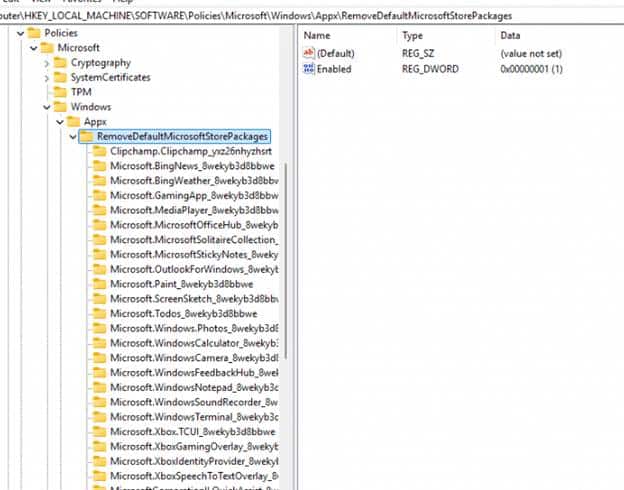Click the Appx folder icon
Screen dimensions: 624x490
click(x=73, y=121)
